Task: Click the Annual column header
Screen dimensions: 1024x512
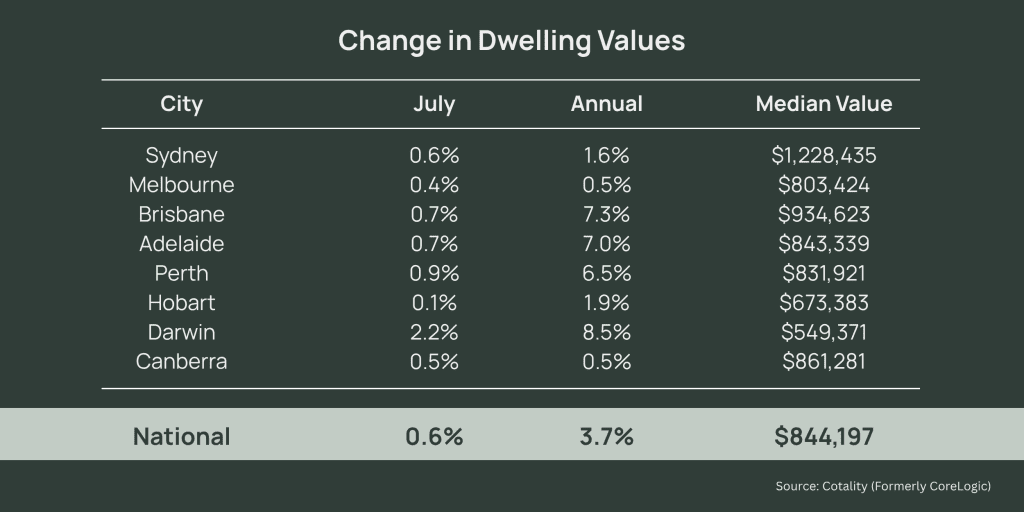Action: (x=606, y=104)
